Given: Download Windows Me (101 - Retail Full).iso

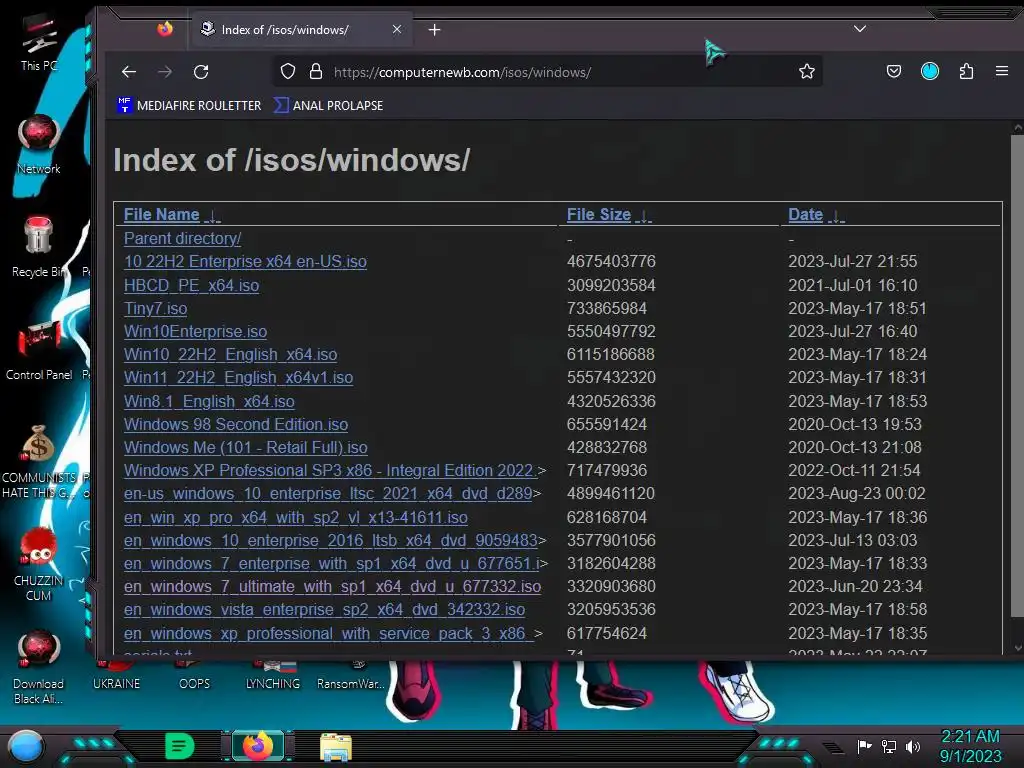Looking at the screenshot, I should pos(246,447).
